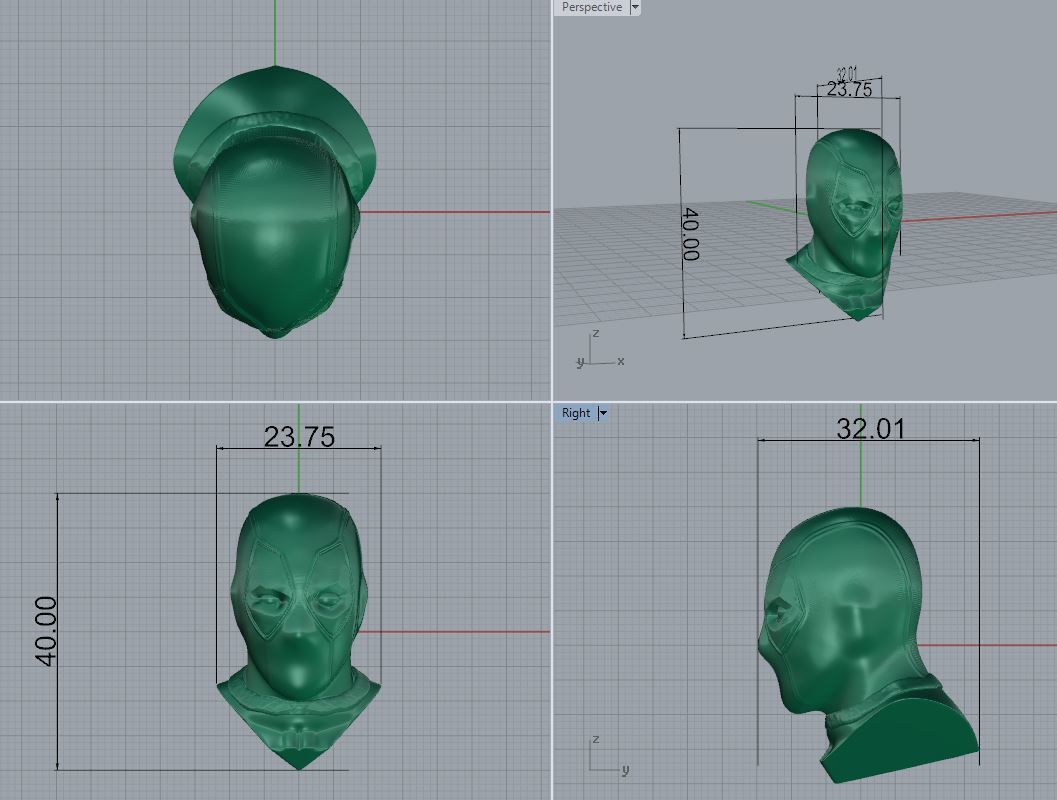Click the head model in top view

coord(275,202)
